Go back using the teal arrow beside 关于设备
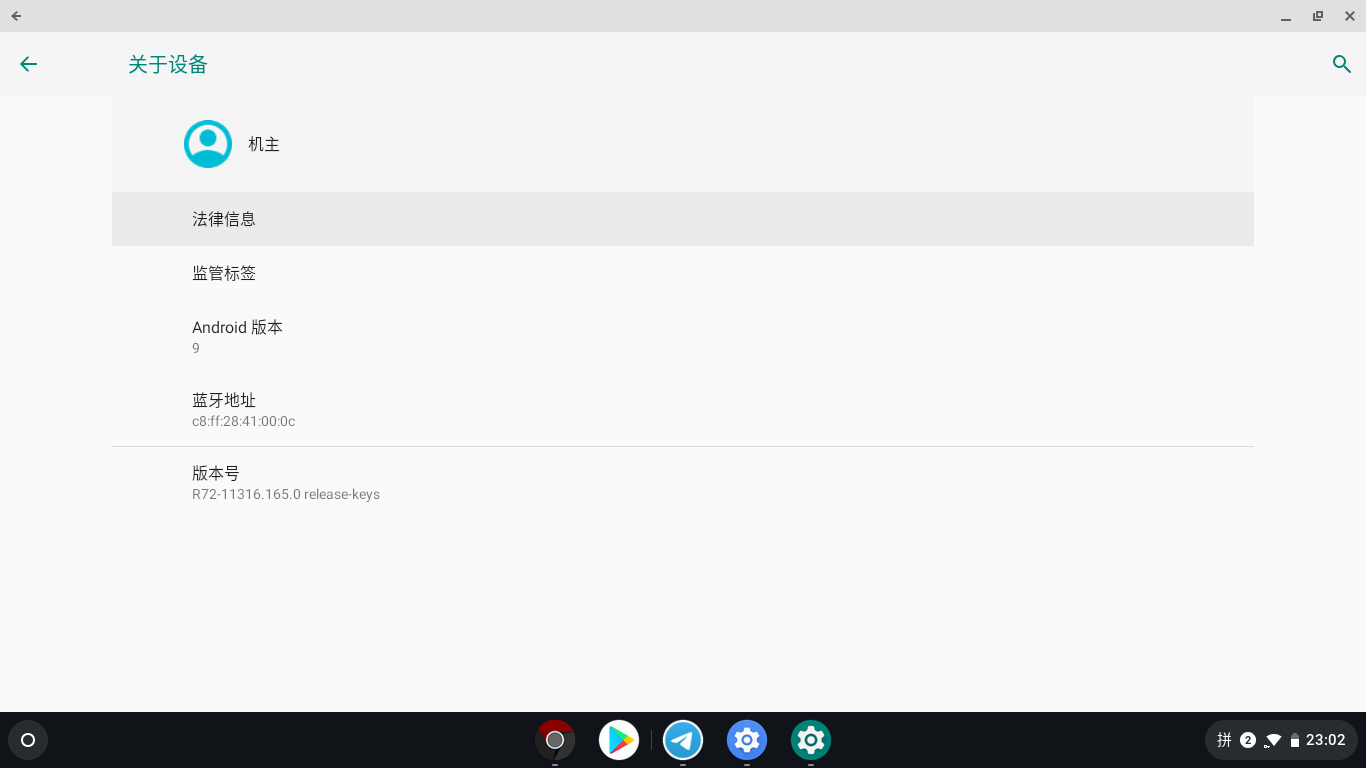 click(28, 64)
